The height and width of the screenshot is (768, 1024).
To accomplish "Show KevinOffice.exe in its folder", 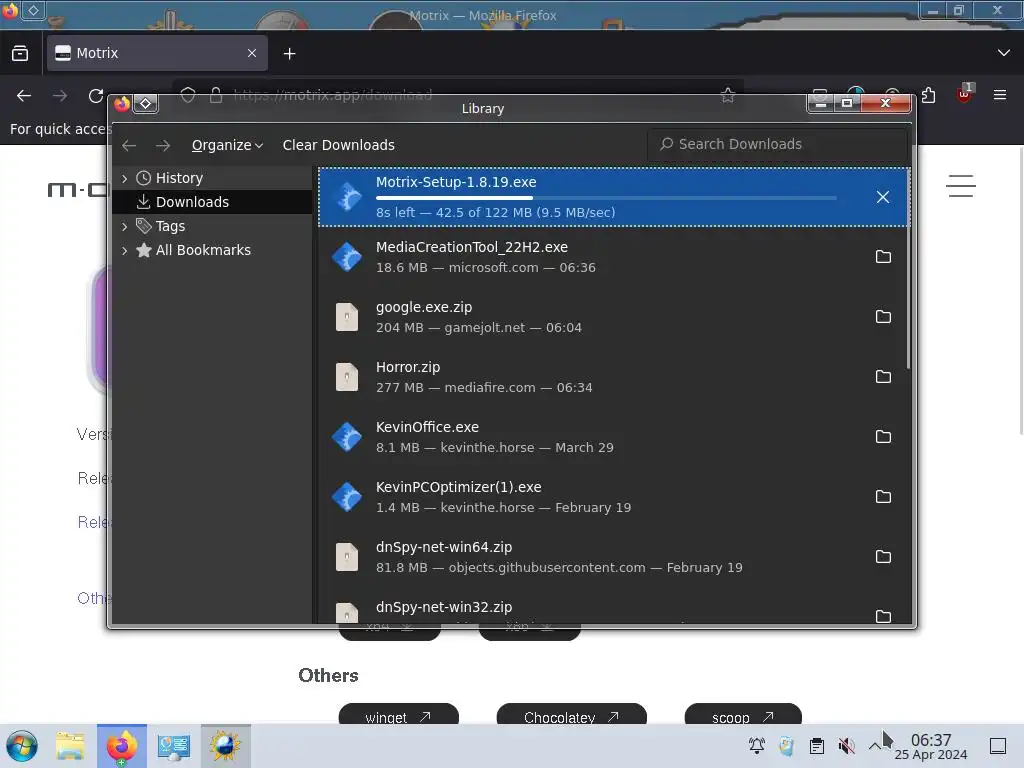I will tap(883, 437).
